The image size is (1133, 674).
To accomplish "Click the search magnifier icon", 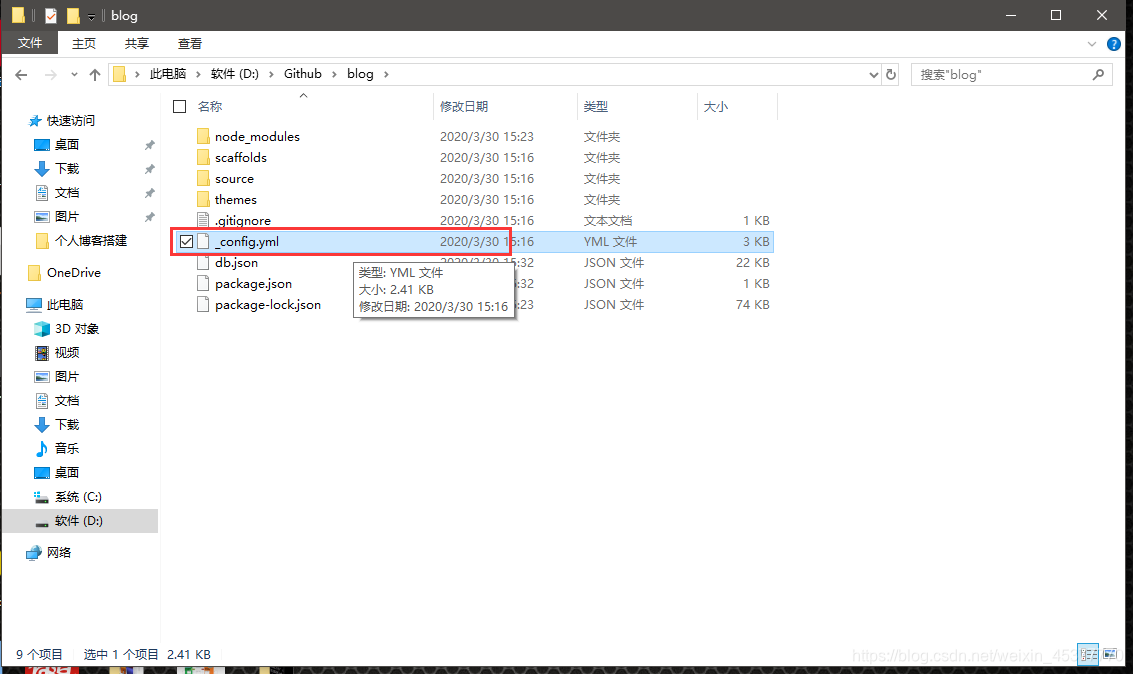I will [x=1098, y=74].
